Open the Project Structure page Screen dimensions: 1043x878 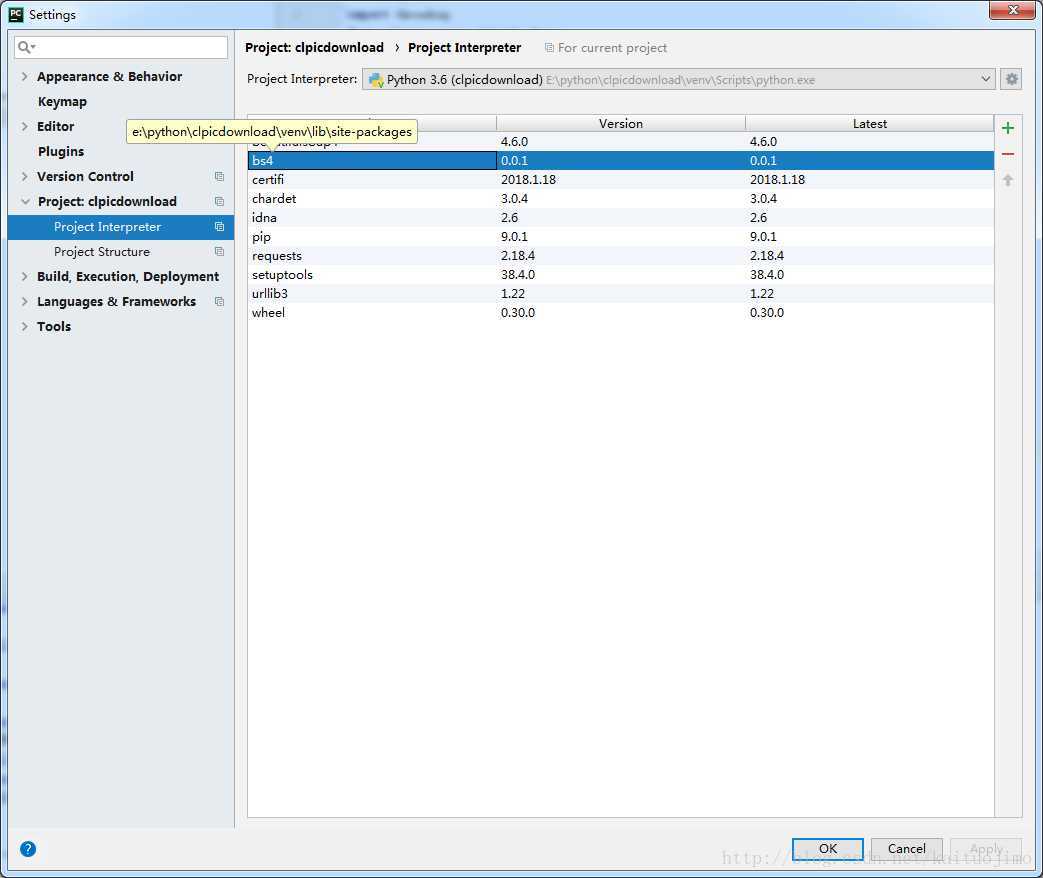(x=102, y=252)
